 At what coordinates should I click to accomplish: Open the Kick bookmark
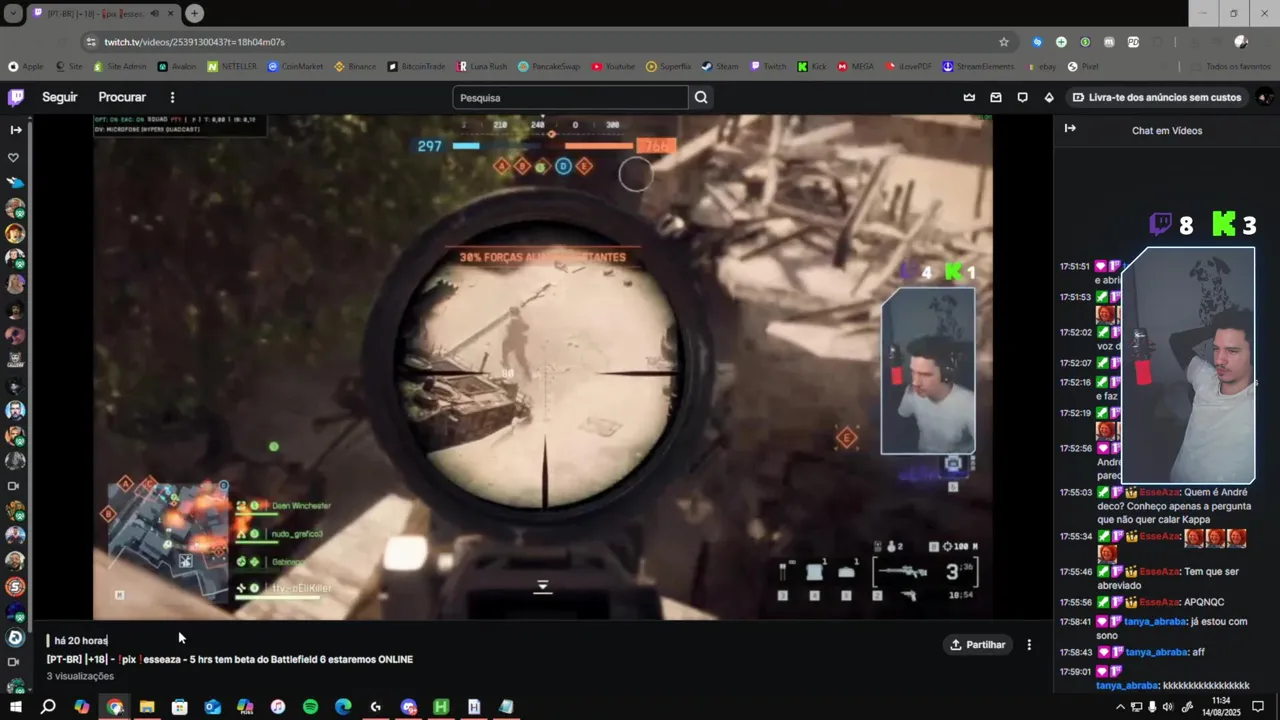[x=812, y=66]
